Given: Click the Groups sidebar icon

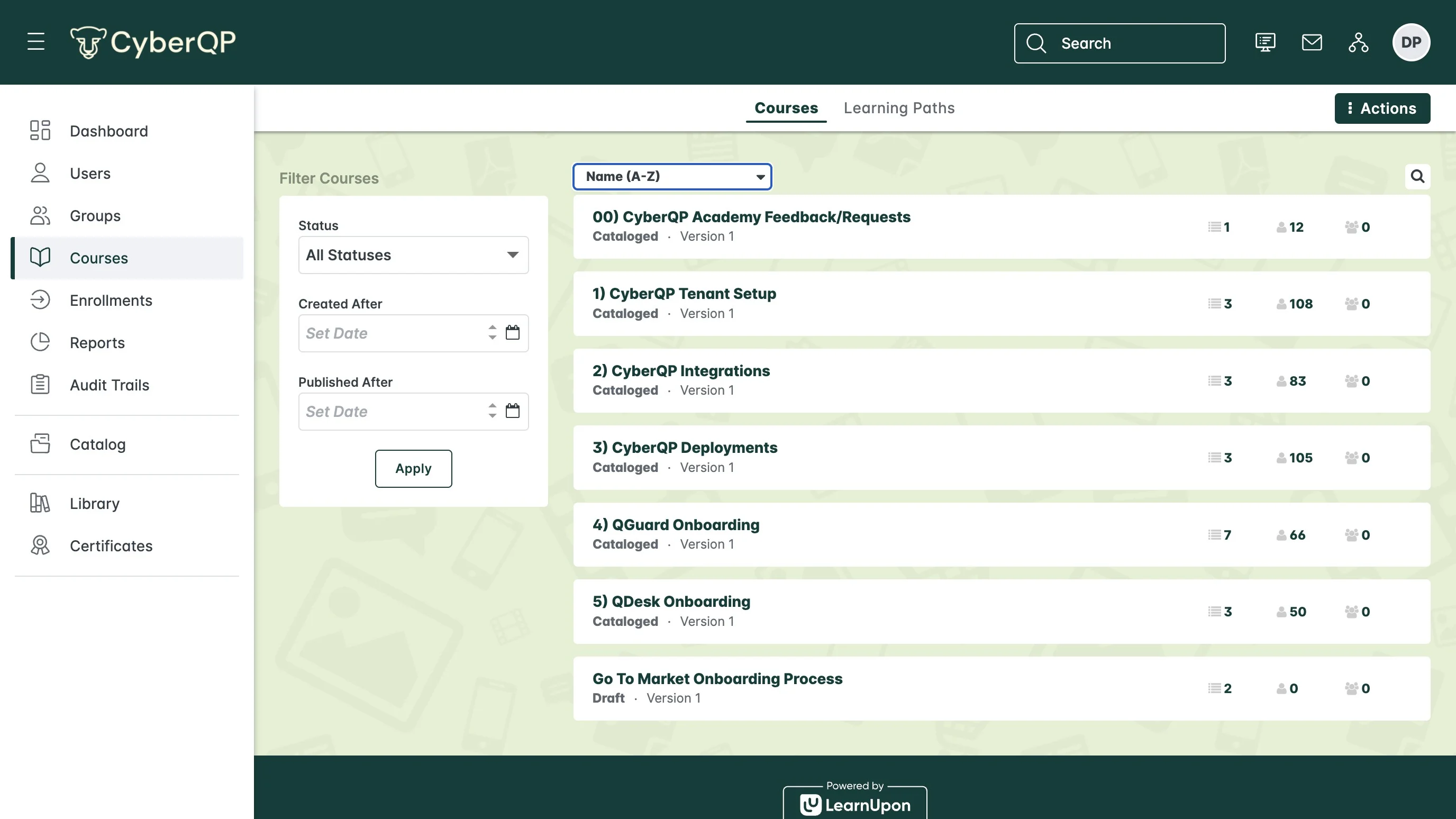Looking at the screenshot, I should (x=40, y=215).
